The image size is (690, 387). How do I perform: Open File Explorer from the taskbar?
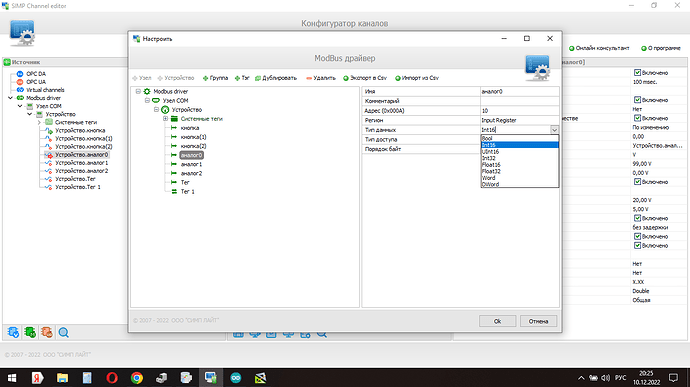62,378
